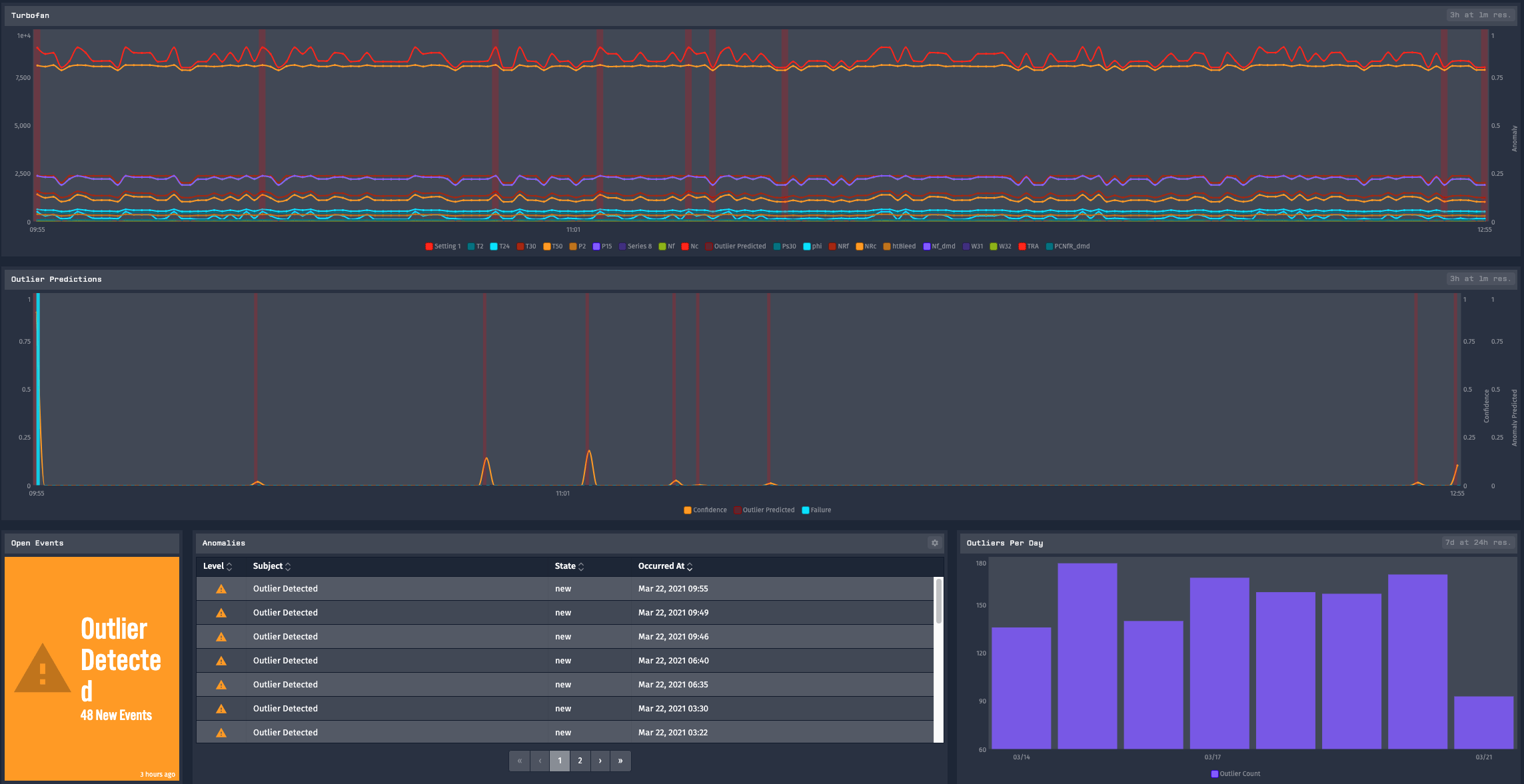The height and width of the screenshot is (784, 1524).
Task: Go to next anomalies page arrow
Action: 600,761
